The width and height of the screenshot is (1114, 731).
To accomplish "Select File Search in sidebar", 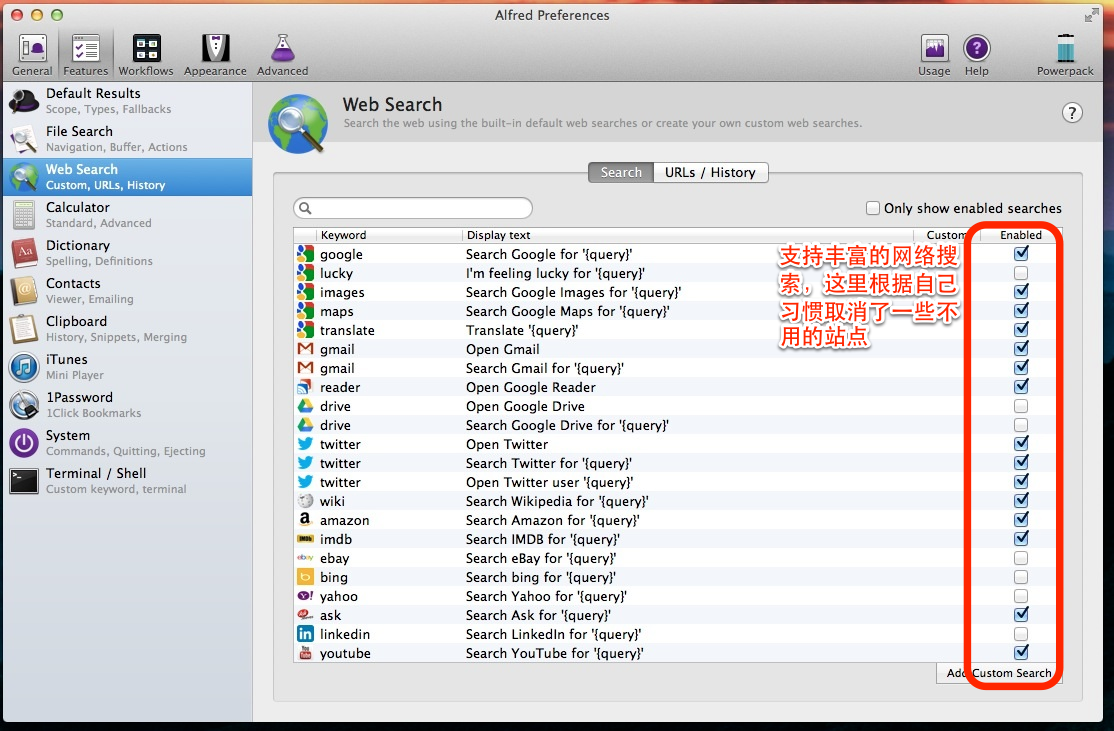I will [127, 139].
